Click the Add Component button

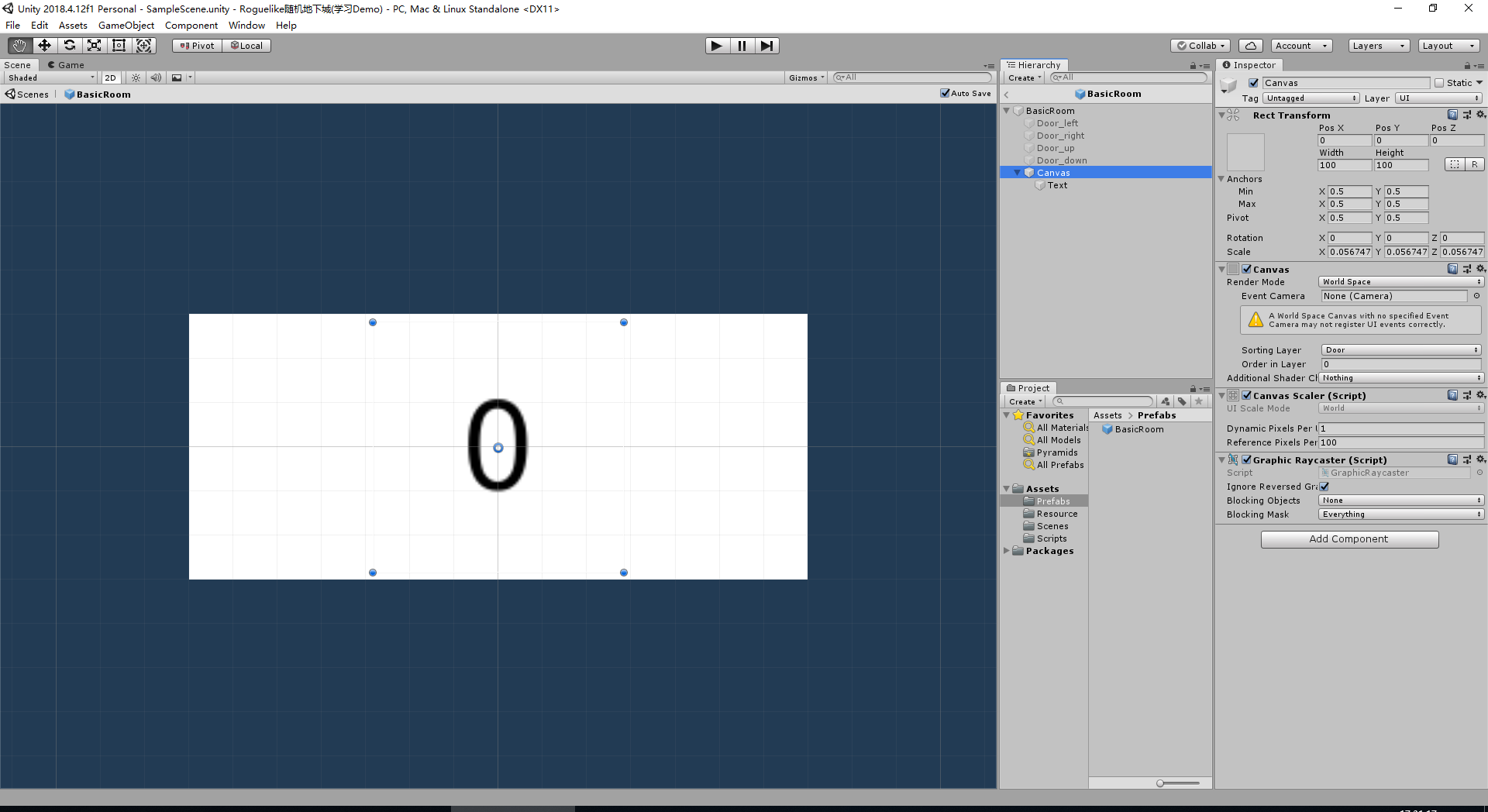coord(1349,538)
